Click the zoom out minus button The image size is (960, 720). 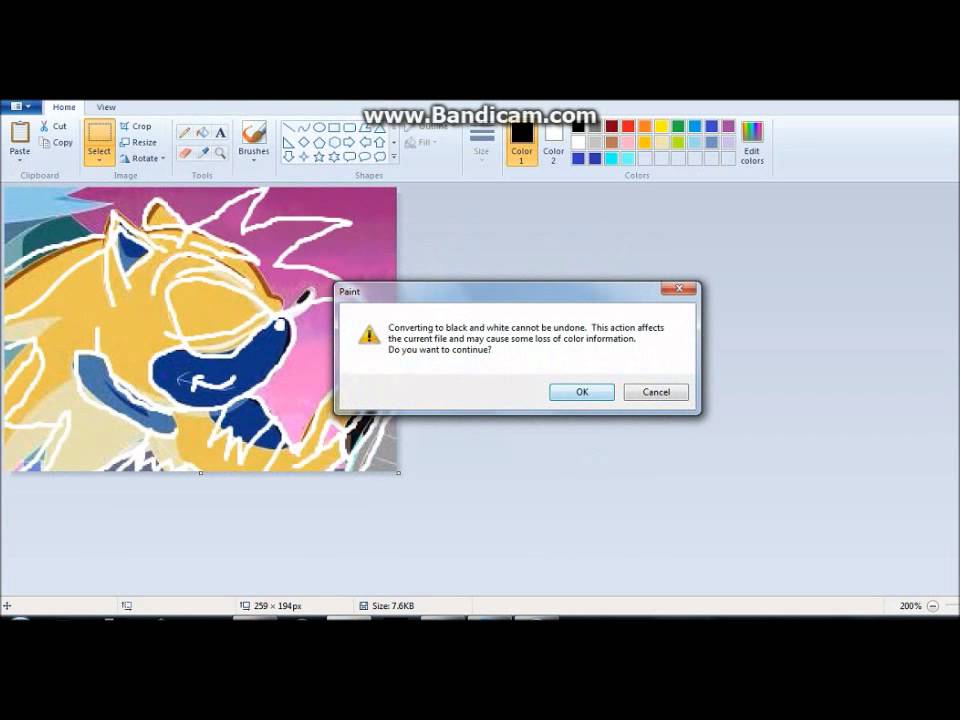[932, 606]
